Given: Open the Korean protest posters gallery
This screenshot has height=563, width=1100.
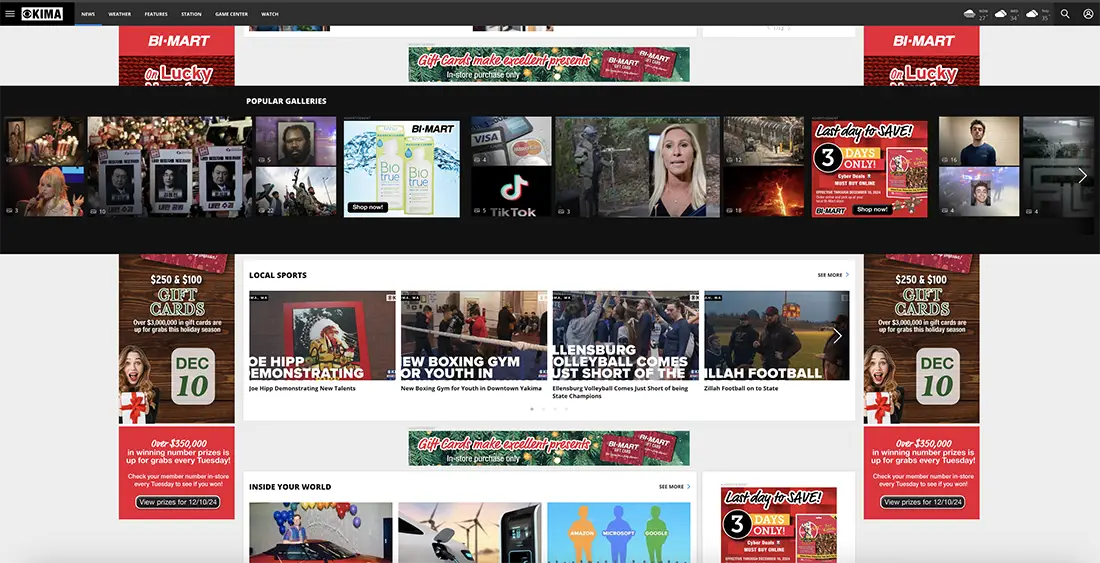Looking at the screenshot, I should [x=170, y=167].
